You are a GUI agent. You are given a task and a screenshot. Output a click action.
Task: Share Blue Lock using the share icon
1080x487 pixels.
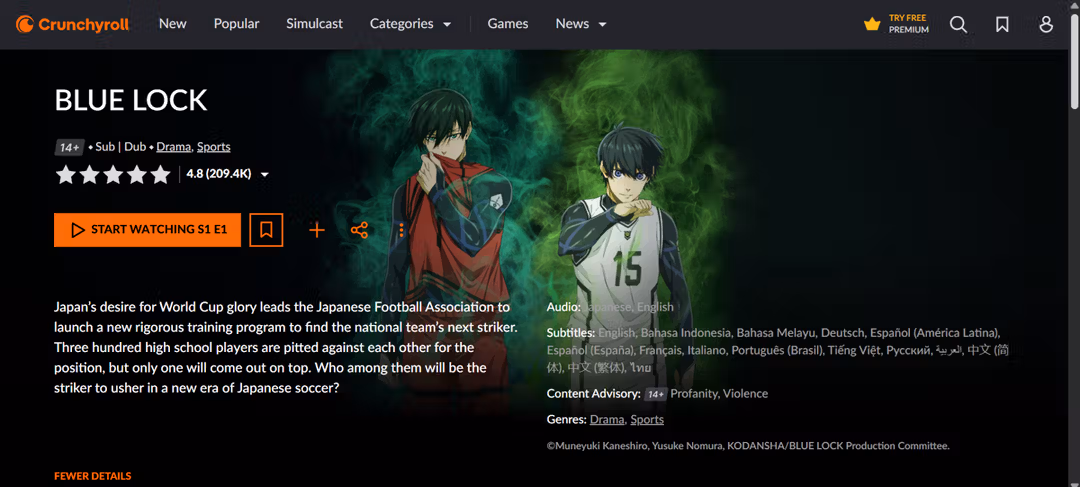(359, 230)
